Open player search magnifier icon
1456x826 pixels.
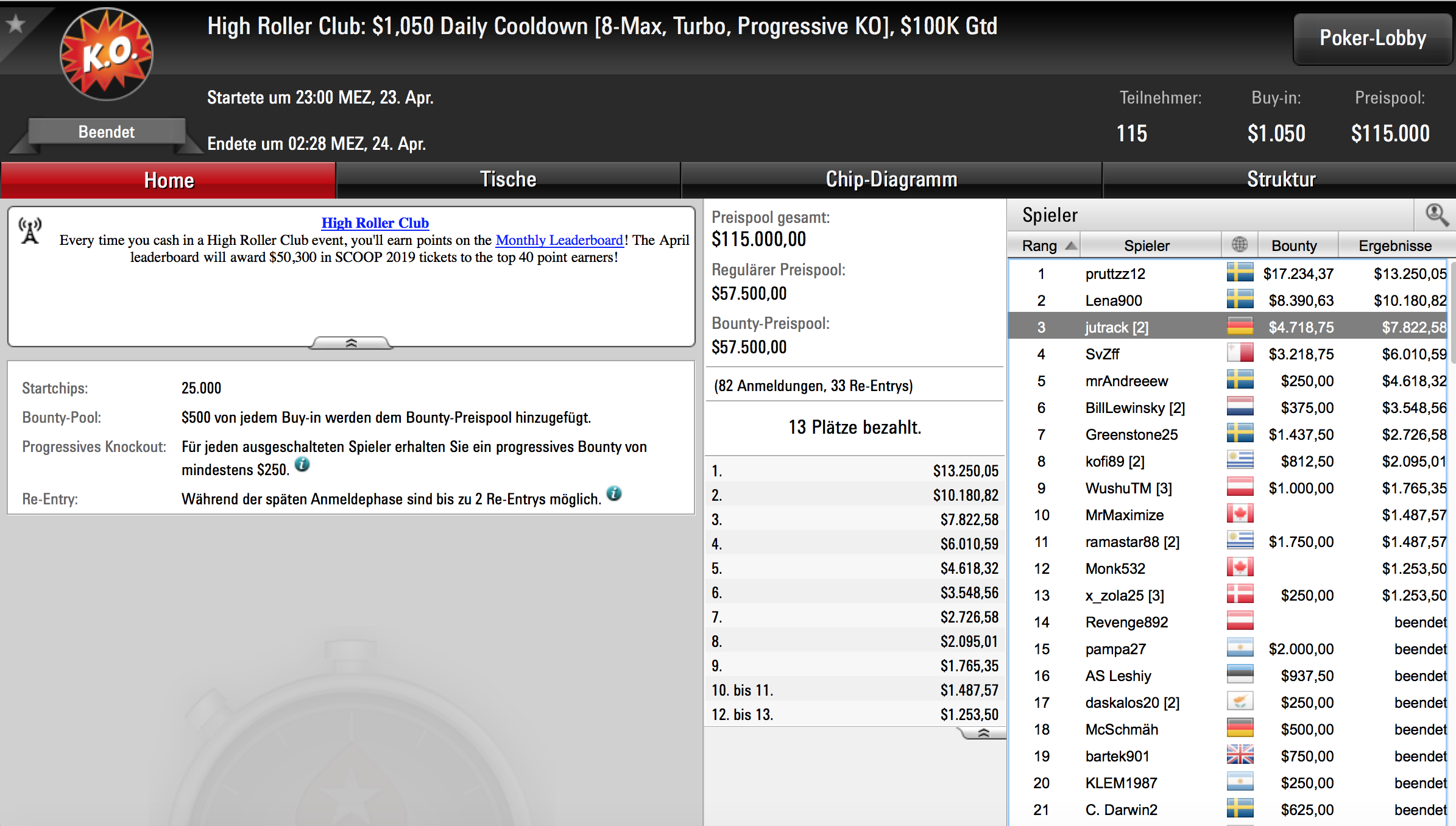[x=1437, y=214]
